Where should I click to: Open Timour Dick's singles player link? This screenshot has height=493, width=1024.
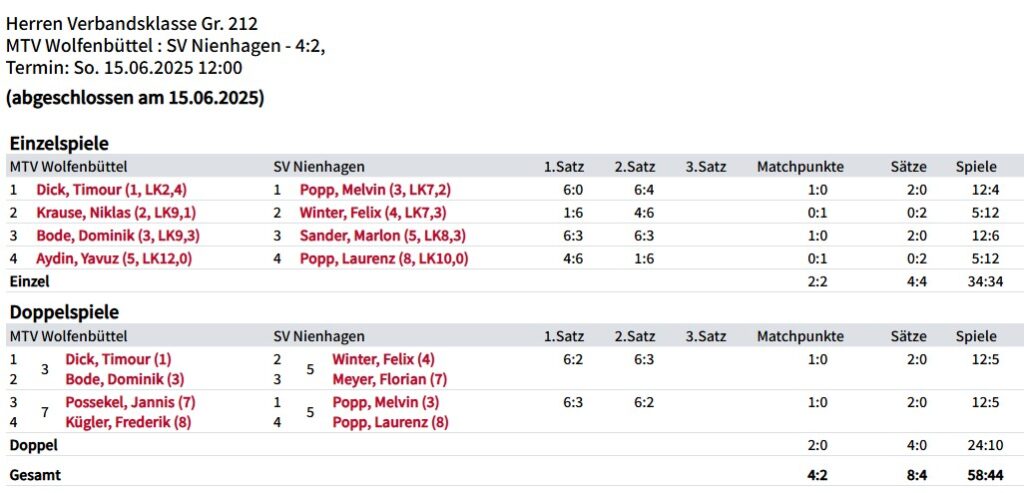click(x=112, y=189)
